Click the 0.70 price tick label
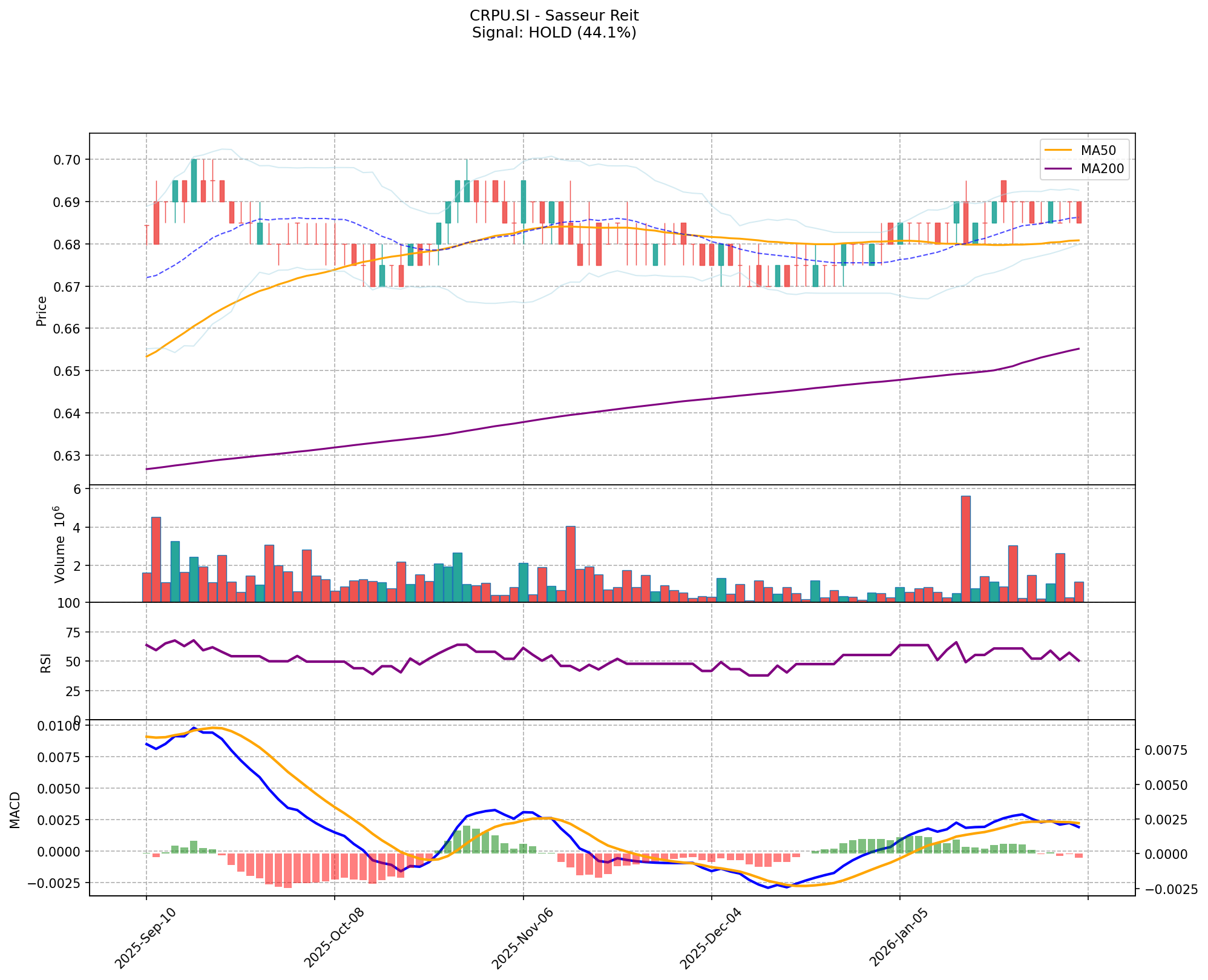The image size is (1208, 980). [68, 160]
